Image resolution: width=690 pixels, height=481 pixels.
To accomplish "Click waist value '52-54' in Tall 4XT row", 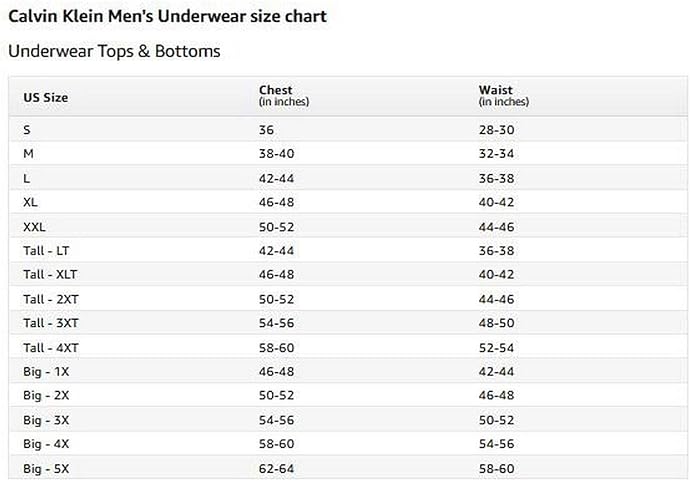I will tap(496, 347).
